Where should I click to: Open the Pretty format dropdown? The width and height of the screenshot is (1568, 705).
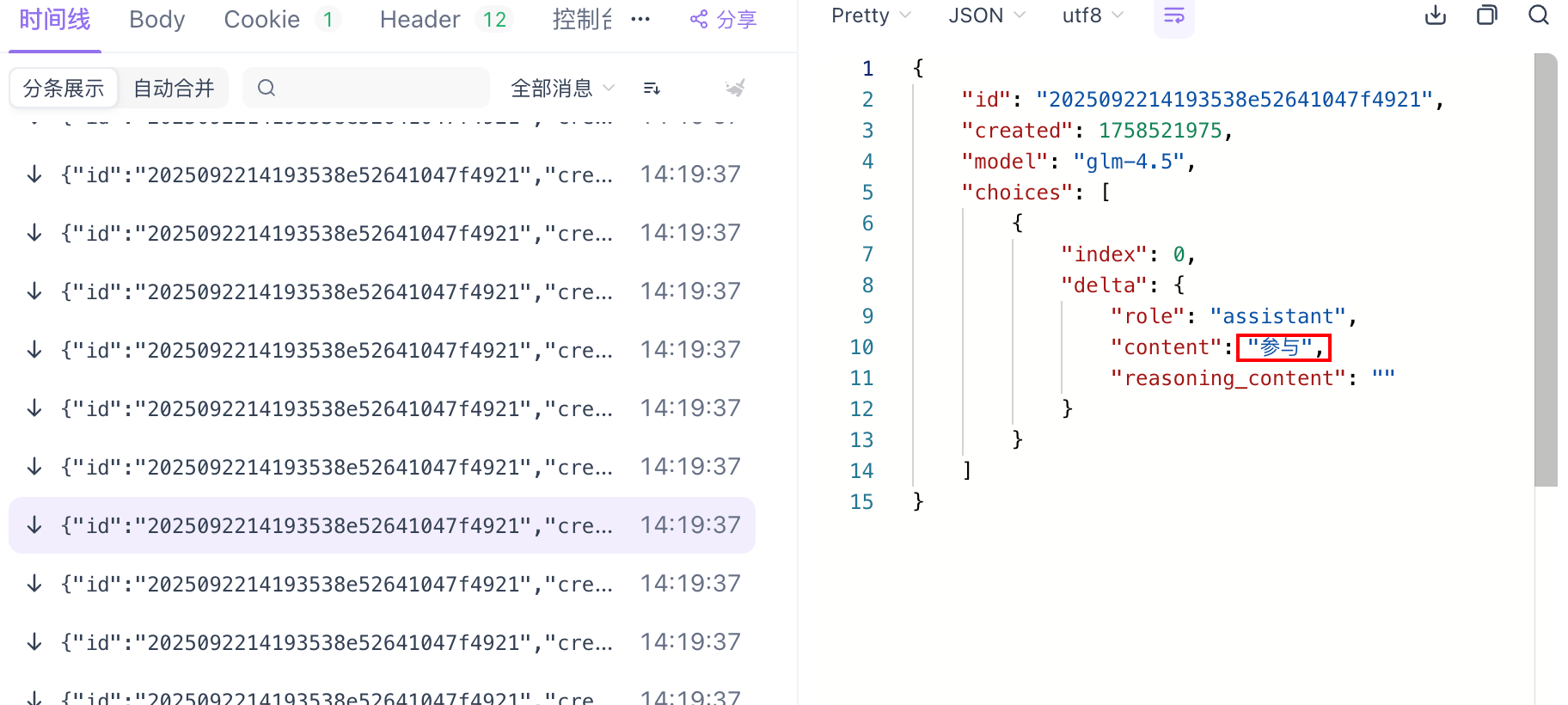[x=871, y=15]
